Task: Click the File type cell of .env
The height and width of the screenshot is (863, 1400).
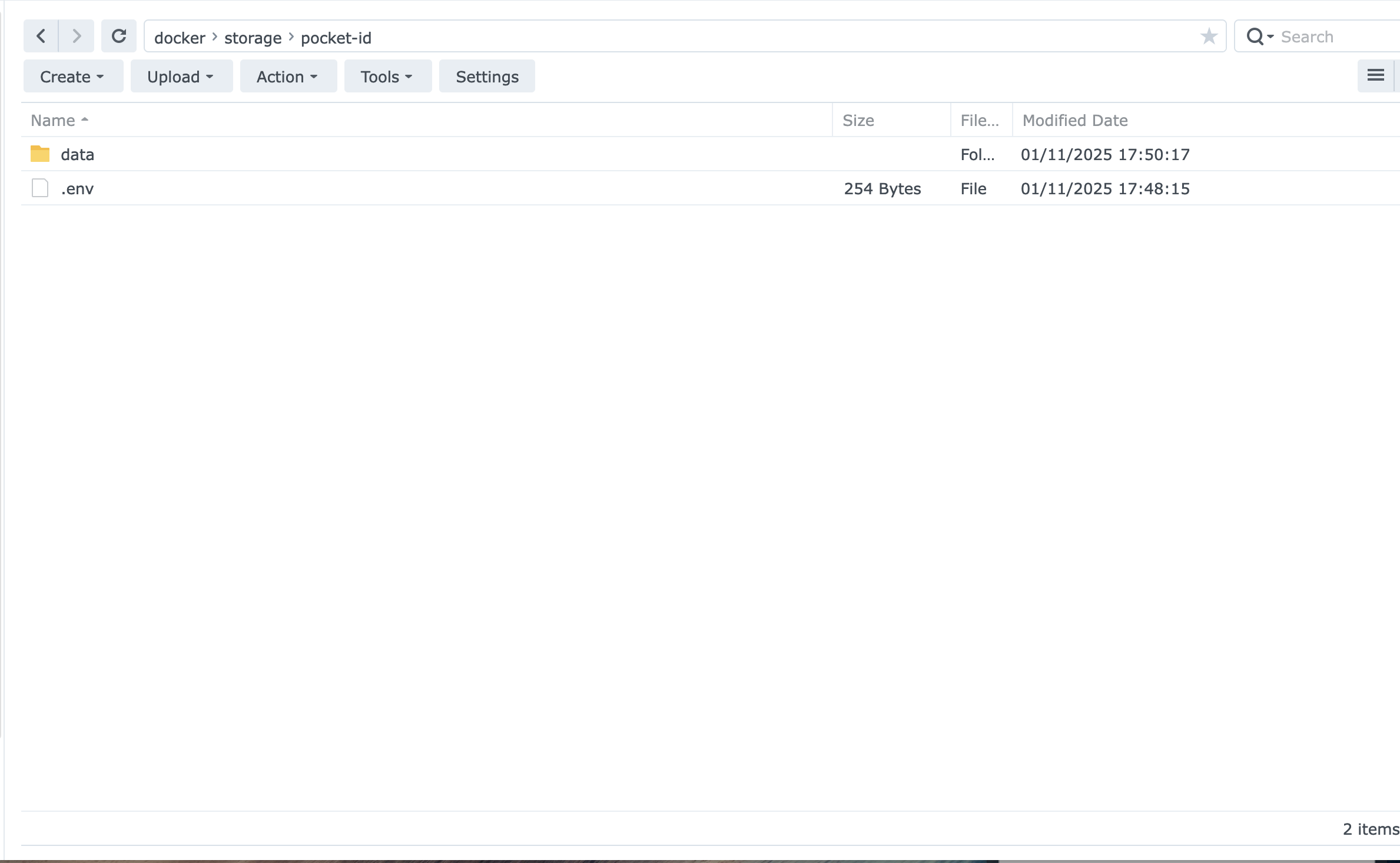Action: [x=973, y=188]
